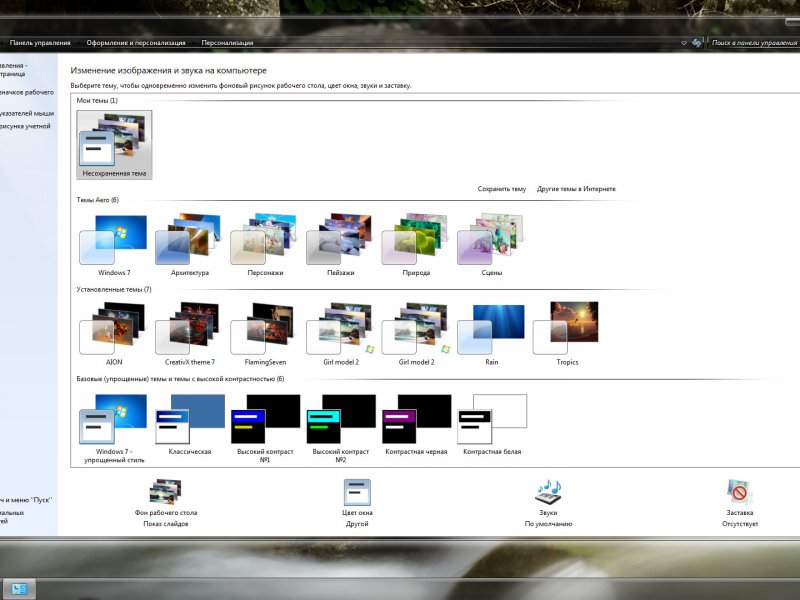Select the Контрастная белая theme
Viewport: 800px width, 600px height.
pyautogui.click(x=492, y=425)
